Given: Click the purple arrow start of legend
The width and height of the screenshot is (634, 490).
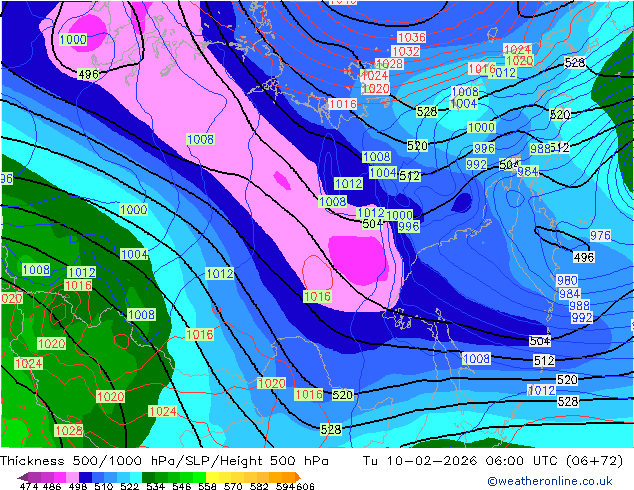Looking at the screenshot, I should point(23,477).
